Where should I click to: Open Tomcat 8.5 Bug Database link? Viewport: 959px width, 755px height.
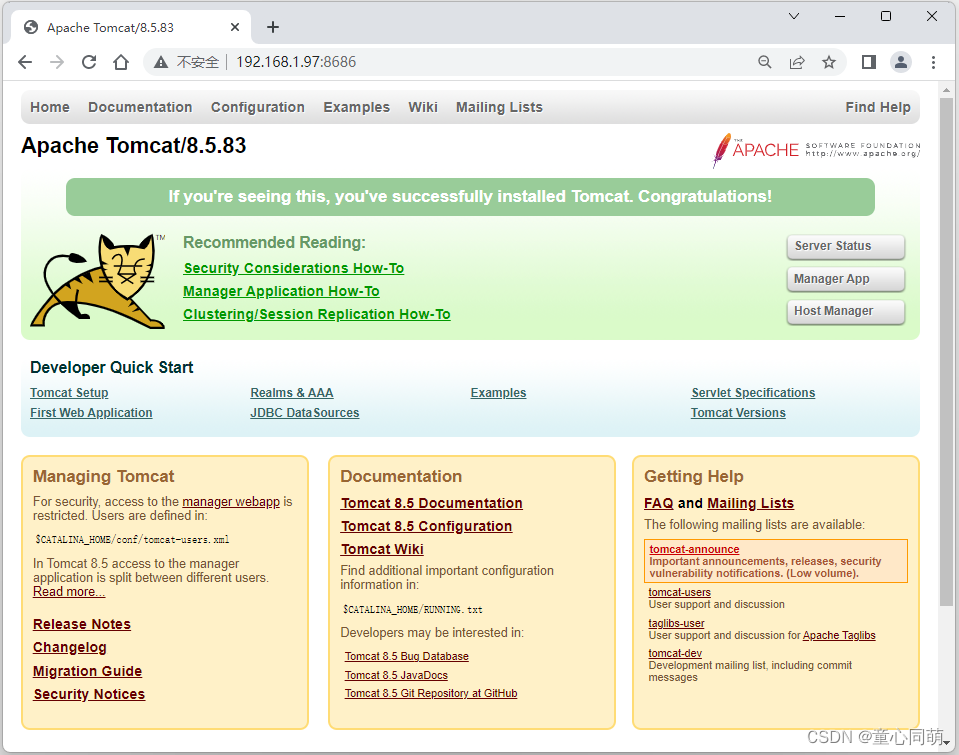[407, 656]
